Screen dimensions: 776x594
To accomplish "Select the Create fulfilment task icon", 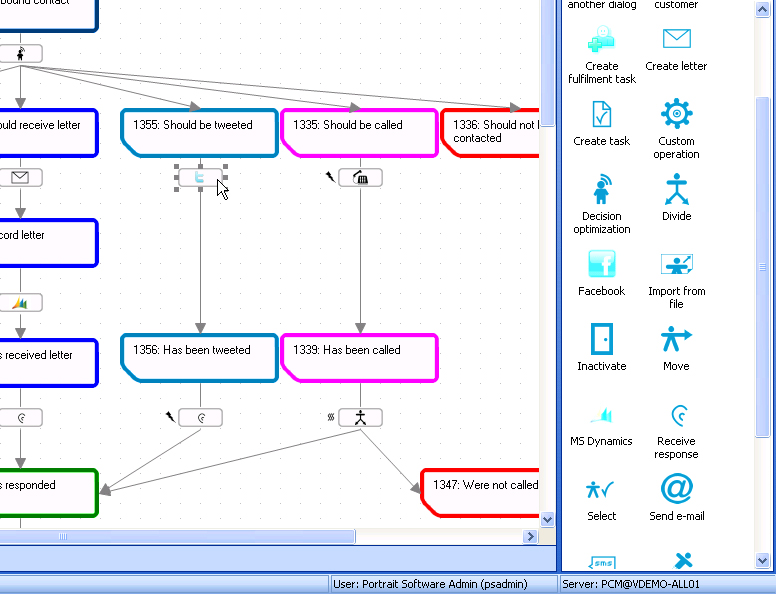I will click(601, 39).
